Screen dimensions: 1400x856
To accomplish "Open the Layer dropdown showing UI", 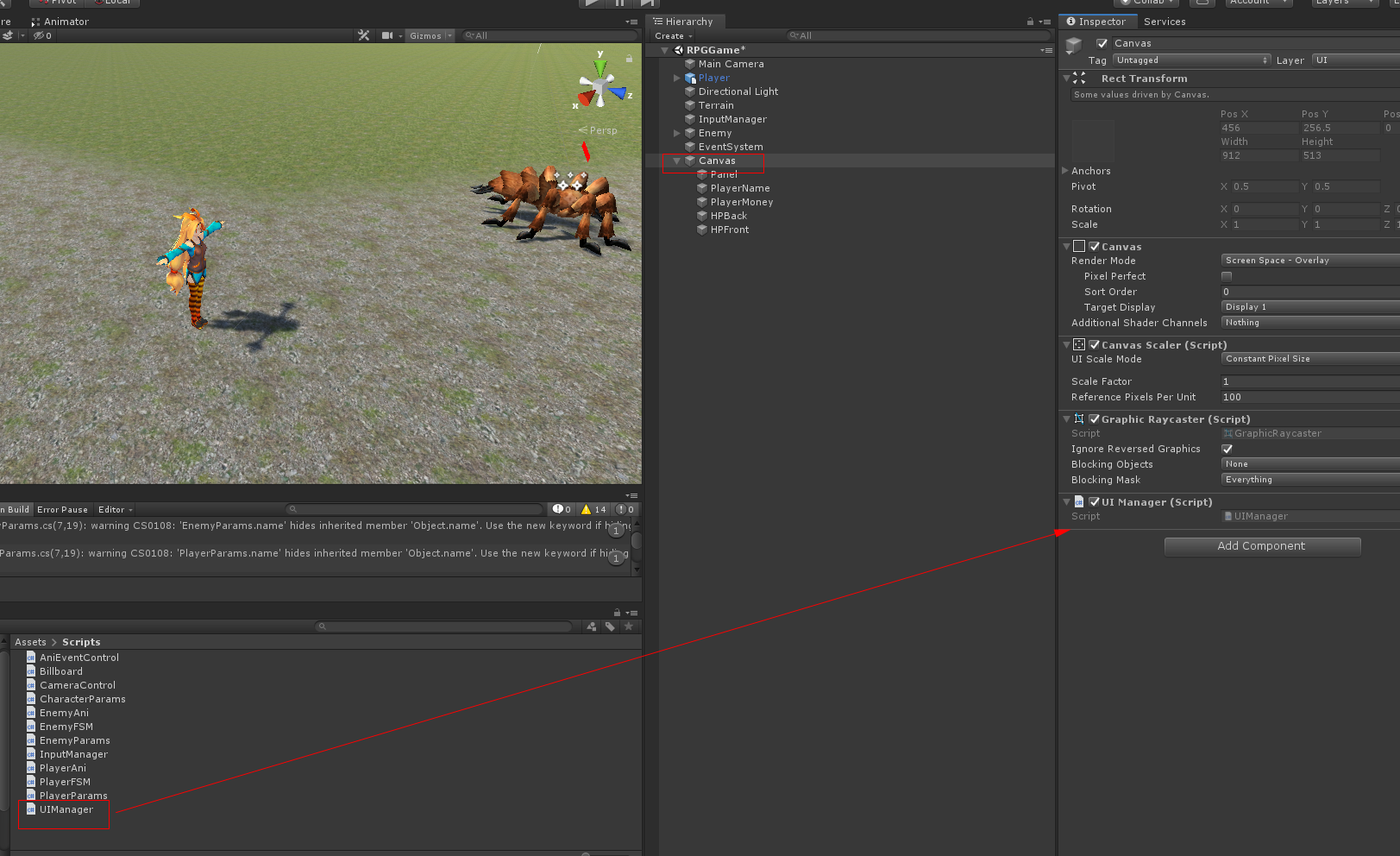I will coord(1355,60).
